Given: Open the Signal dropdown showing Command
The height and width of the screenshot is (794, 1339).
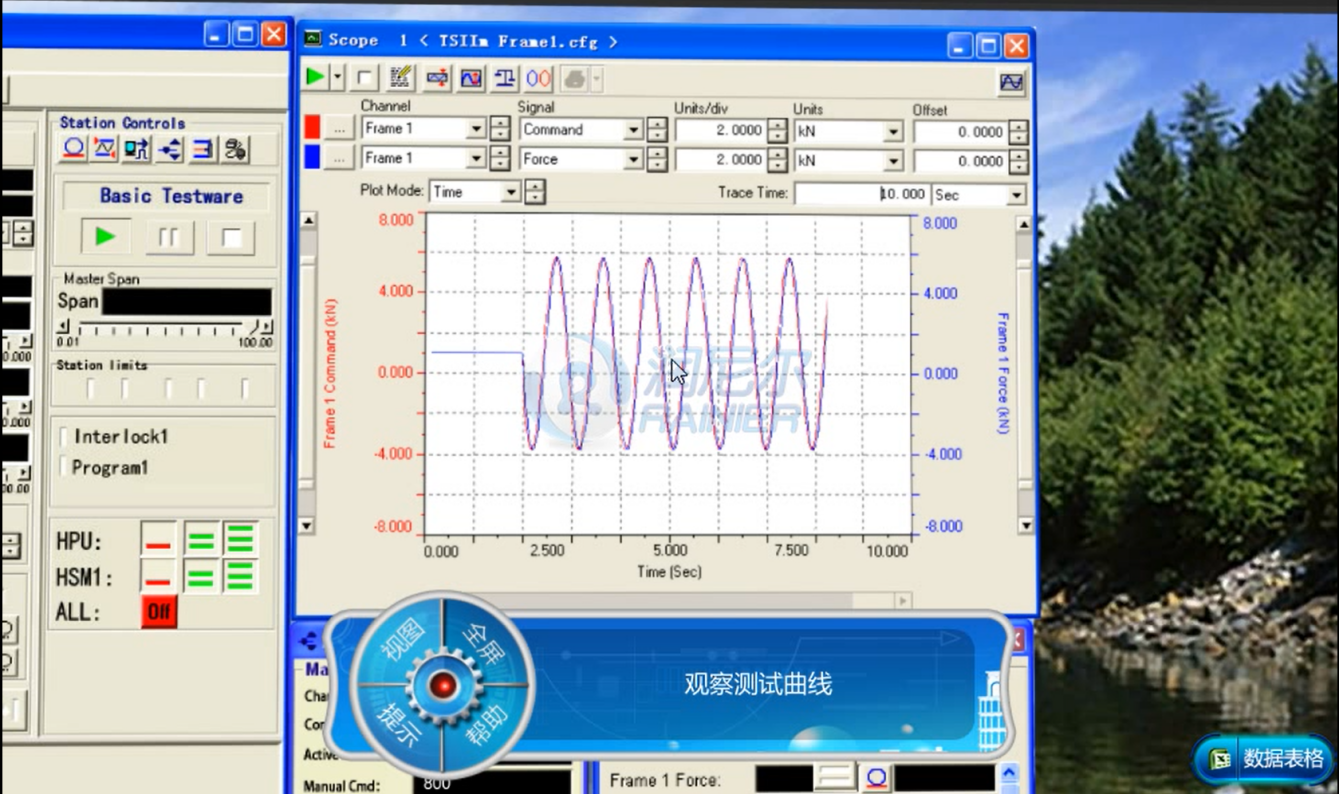Looking at the screenshot, I should coord(632,130).
